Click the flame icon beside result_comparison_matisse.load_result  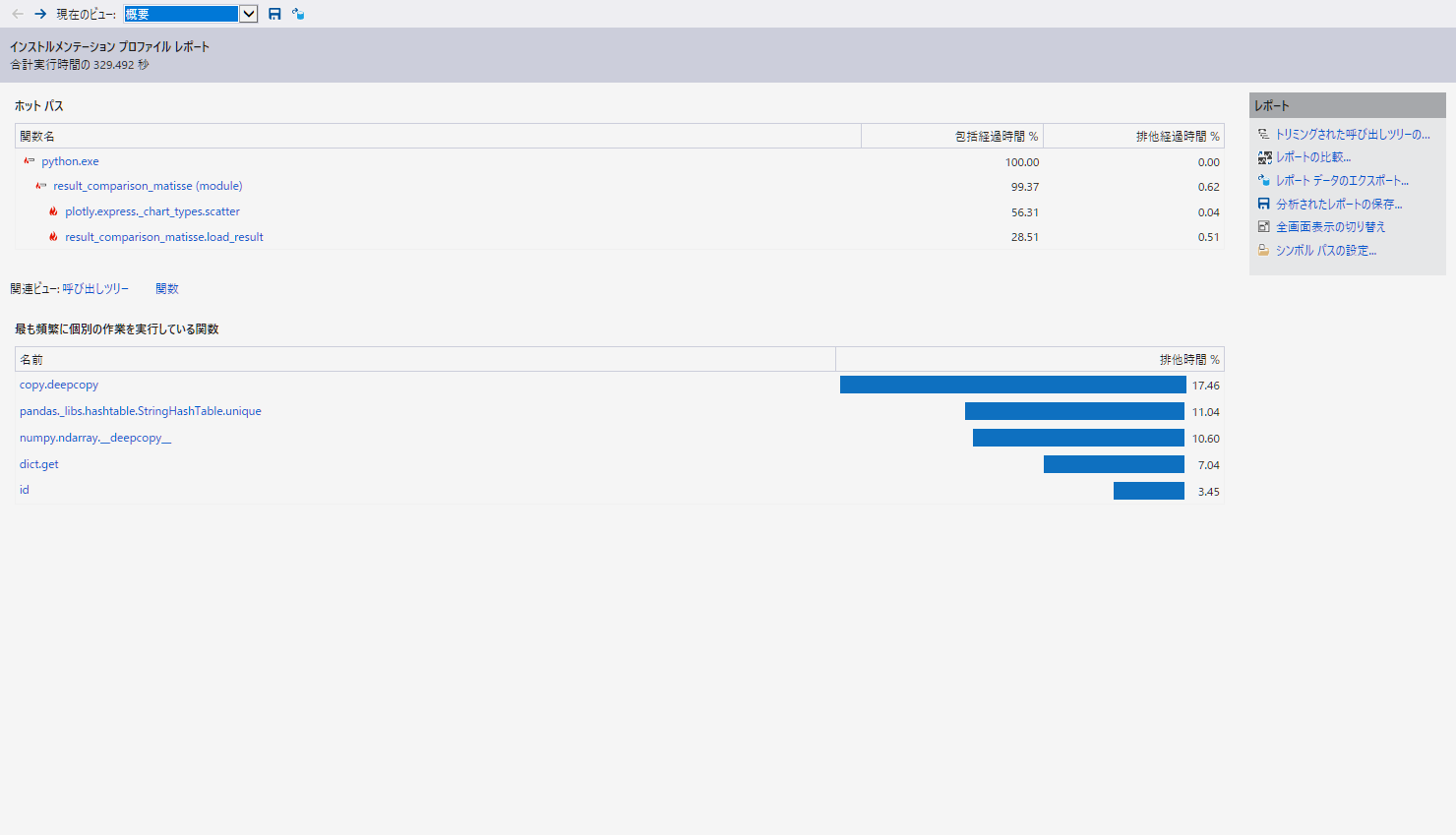[53, 237]
